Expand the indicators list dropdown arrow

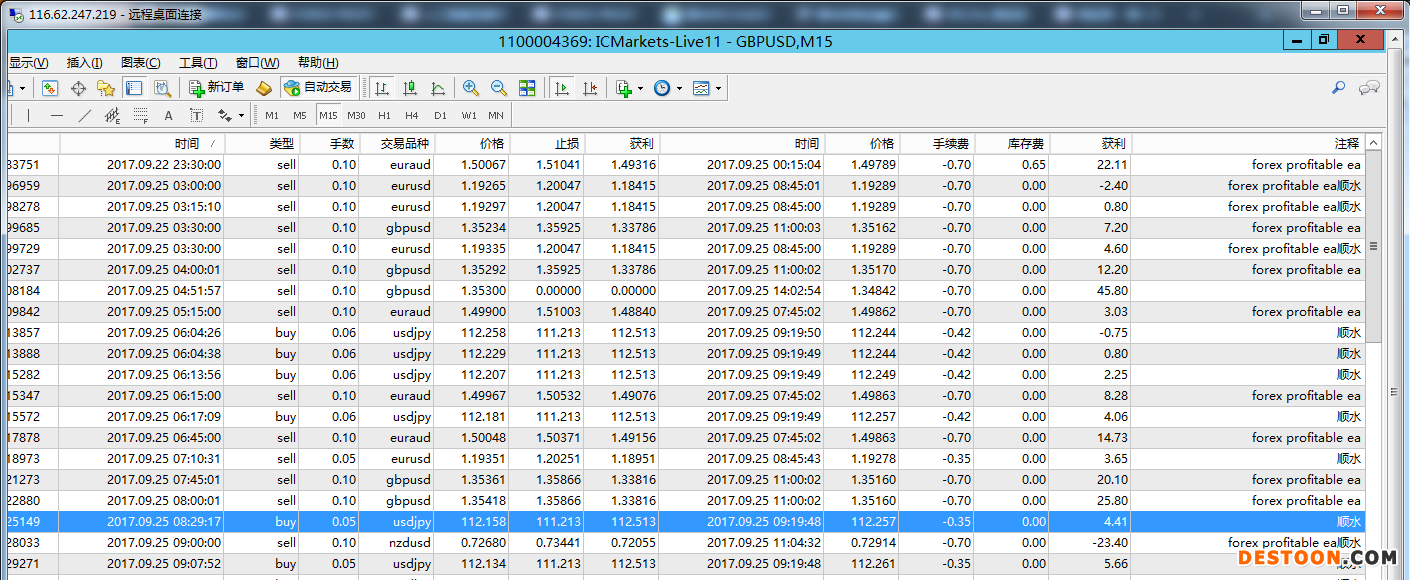[x=640, y=88]
